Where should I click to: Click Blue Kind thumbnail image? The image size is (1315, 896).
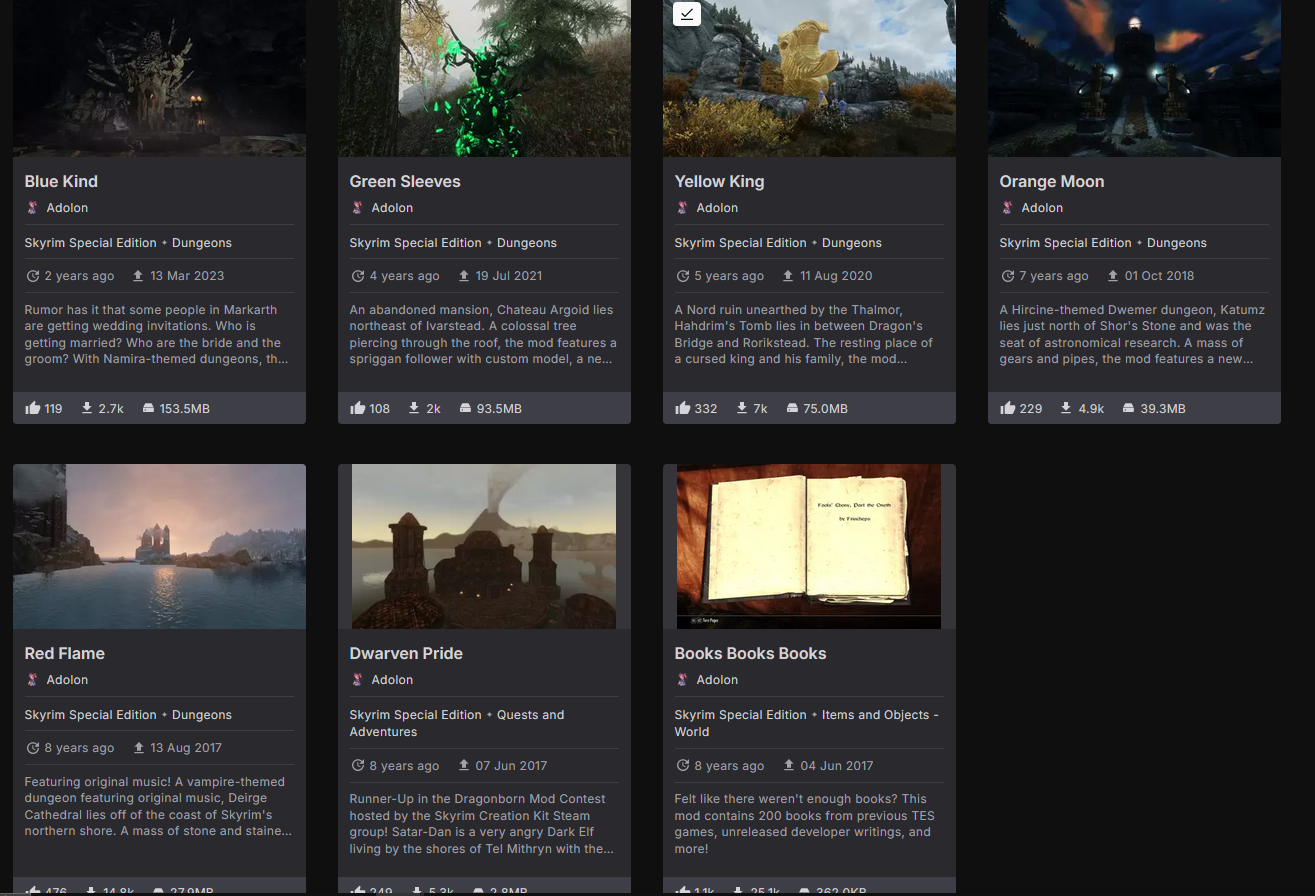pyautogui.click(x=159, y=78)
